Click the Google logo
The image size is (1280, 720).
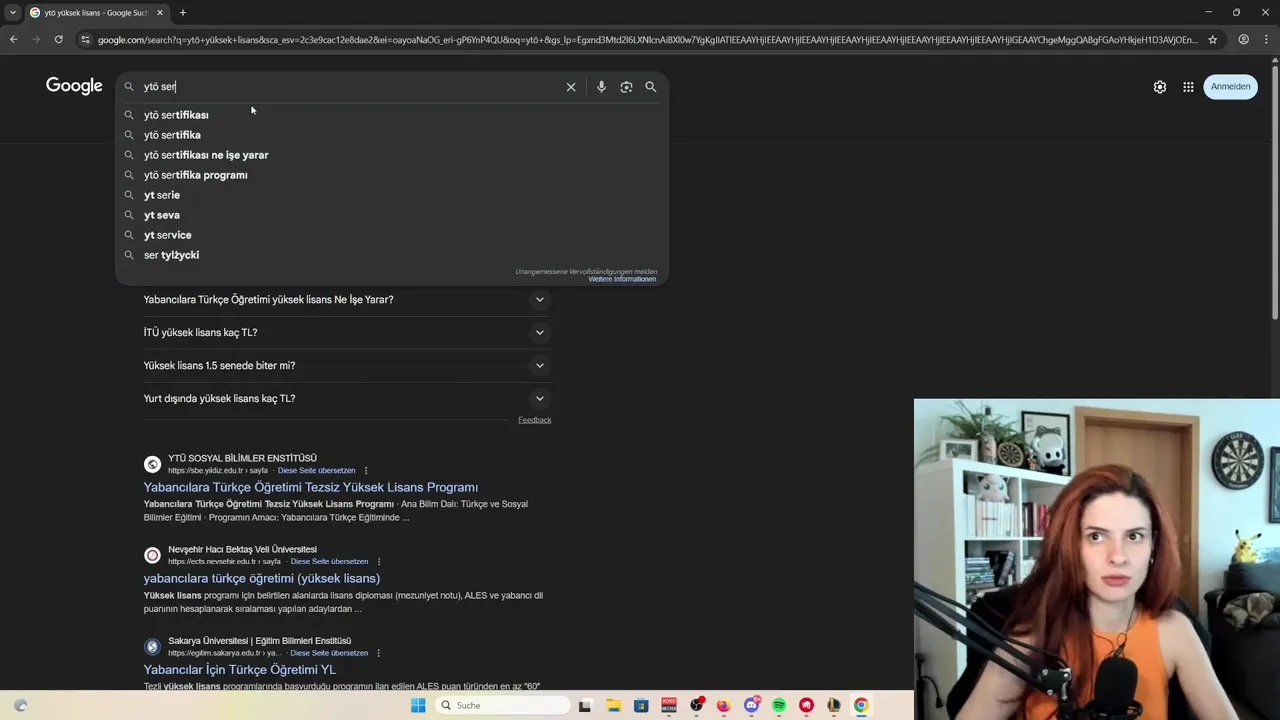point(74,86)
